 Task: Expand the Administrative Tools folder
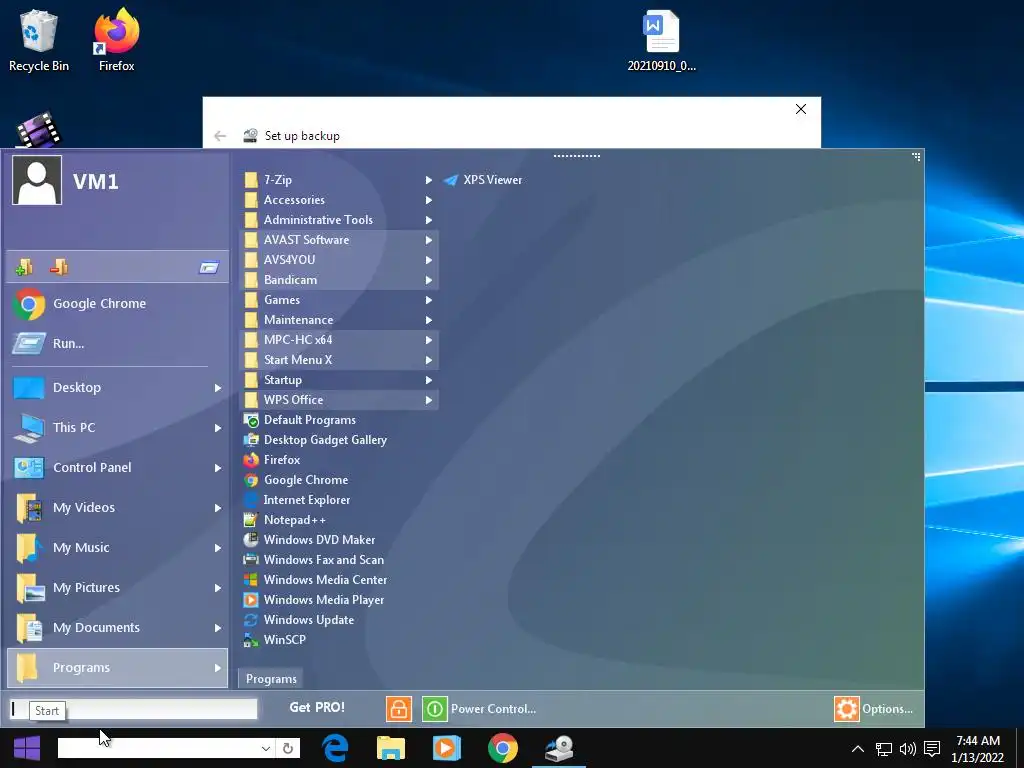point(339,220)
